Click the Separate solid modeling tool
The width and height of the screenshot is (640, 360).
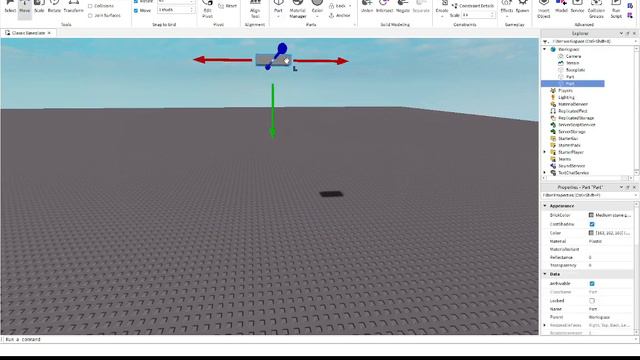[x=421, y=7]
